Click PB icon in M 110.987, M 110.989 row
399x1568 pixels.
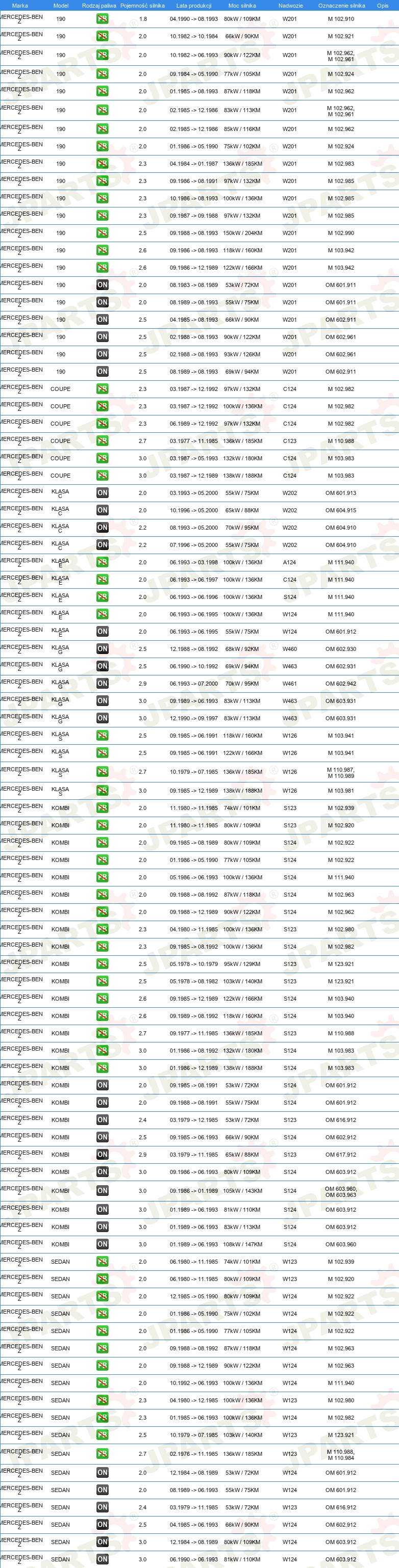pos(103,772)
